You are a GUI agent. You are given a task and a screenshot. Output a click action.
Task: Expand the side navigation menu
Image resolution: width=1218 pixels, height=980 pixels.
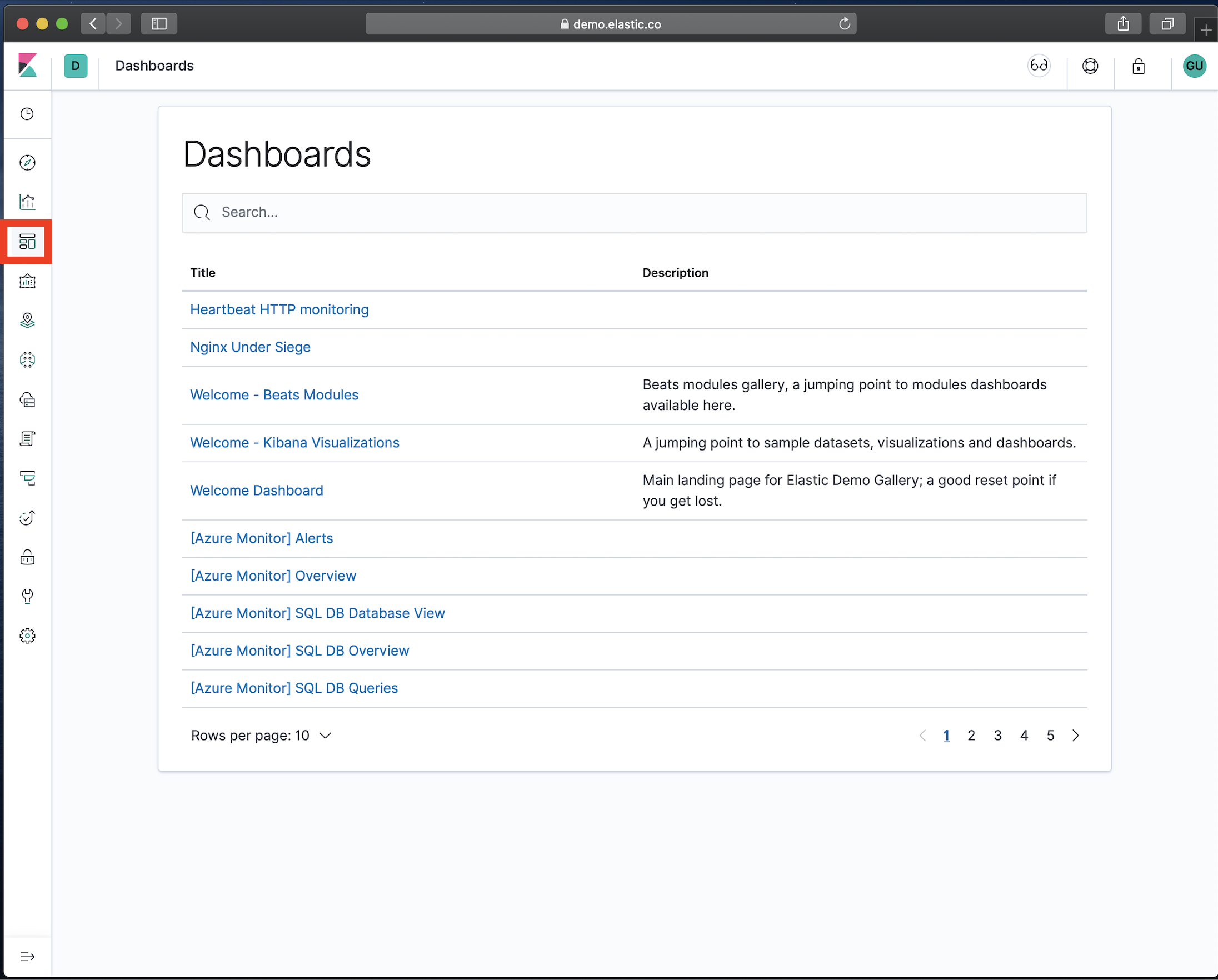(27, 956)
